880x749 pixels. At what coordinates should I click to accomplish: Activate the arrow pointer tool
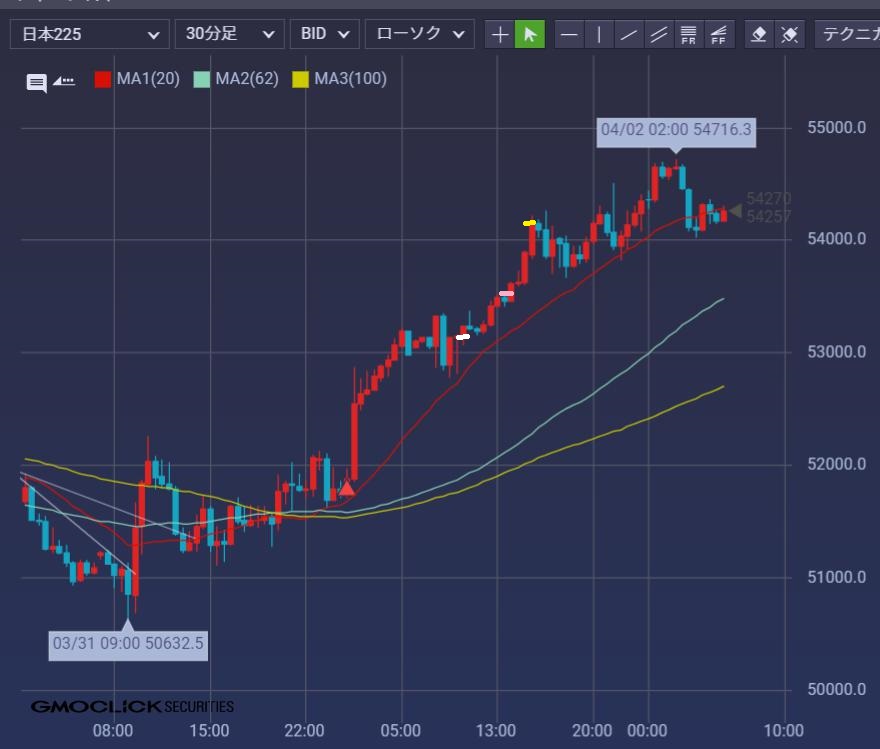coord(530,35)
